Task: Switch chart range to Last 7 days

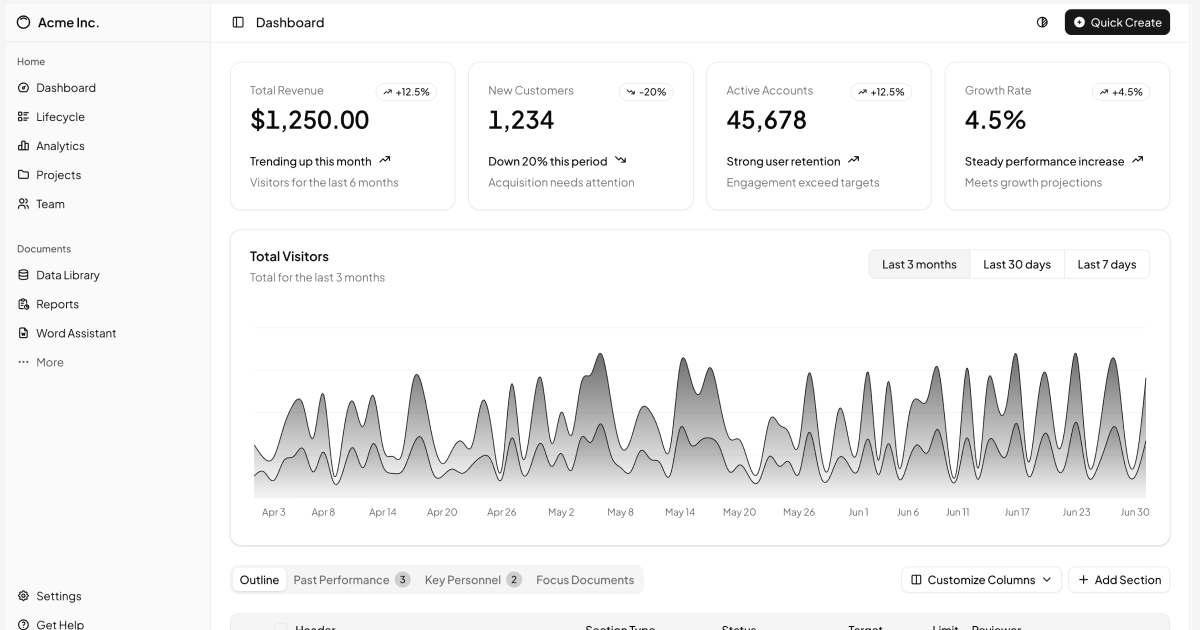Action: (1107, 264)
